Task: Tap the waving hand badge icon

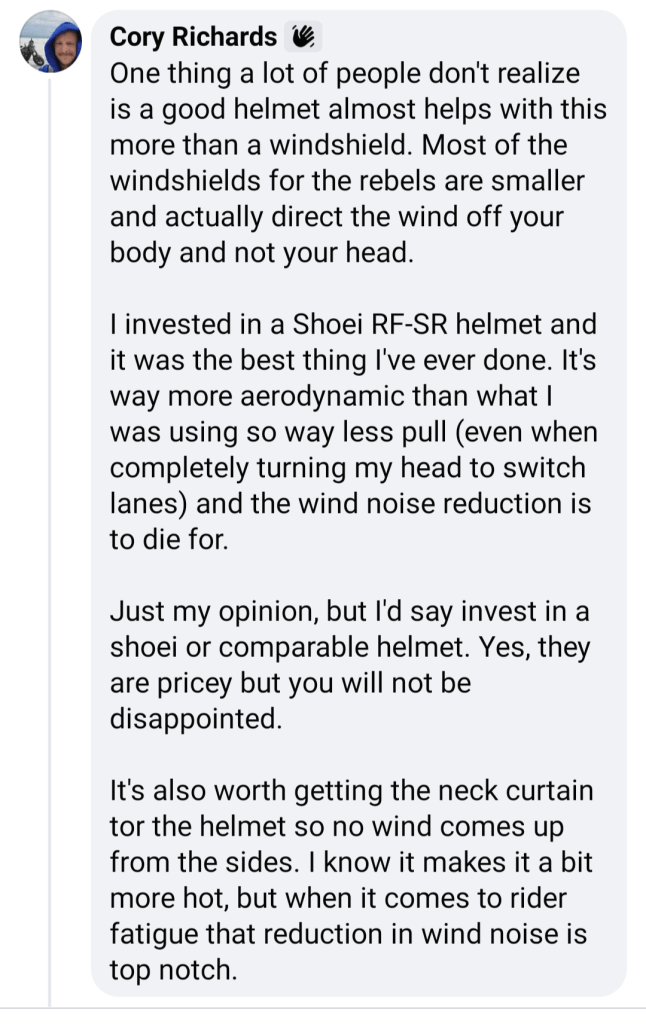Action: (303, 37)
